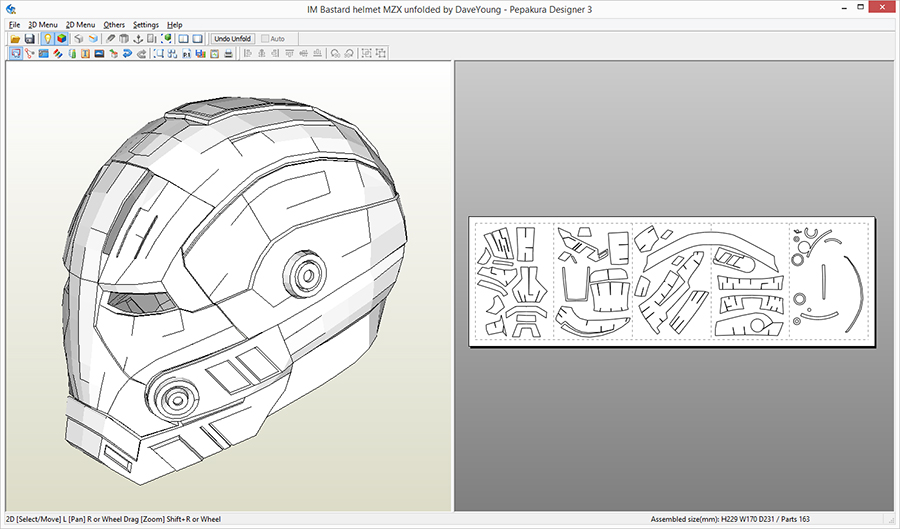Click the gray panel icon beside the anchor
900x529 pixels.
(152, 39)
